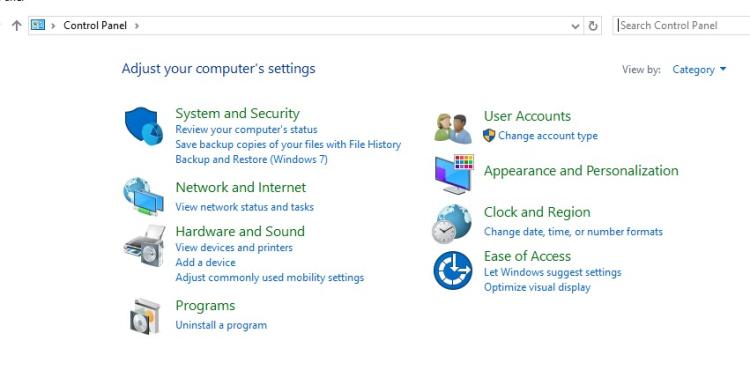Open Backup and Restore (Windows 7)

point(252,159)
